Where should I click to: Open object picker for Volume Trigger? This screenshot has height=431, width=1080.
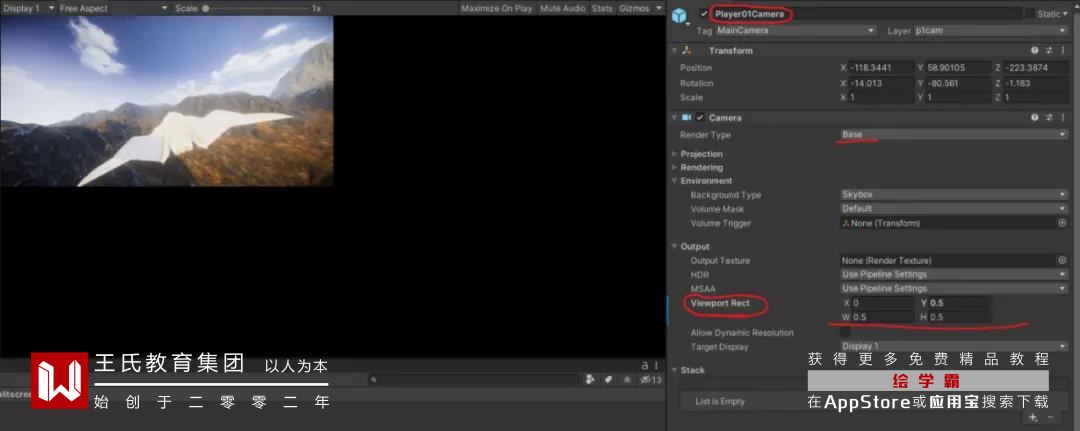(x=1062, y=223)
